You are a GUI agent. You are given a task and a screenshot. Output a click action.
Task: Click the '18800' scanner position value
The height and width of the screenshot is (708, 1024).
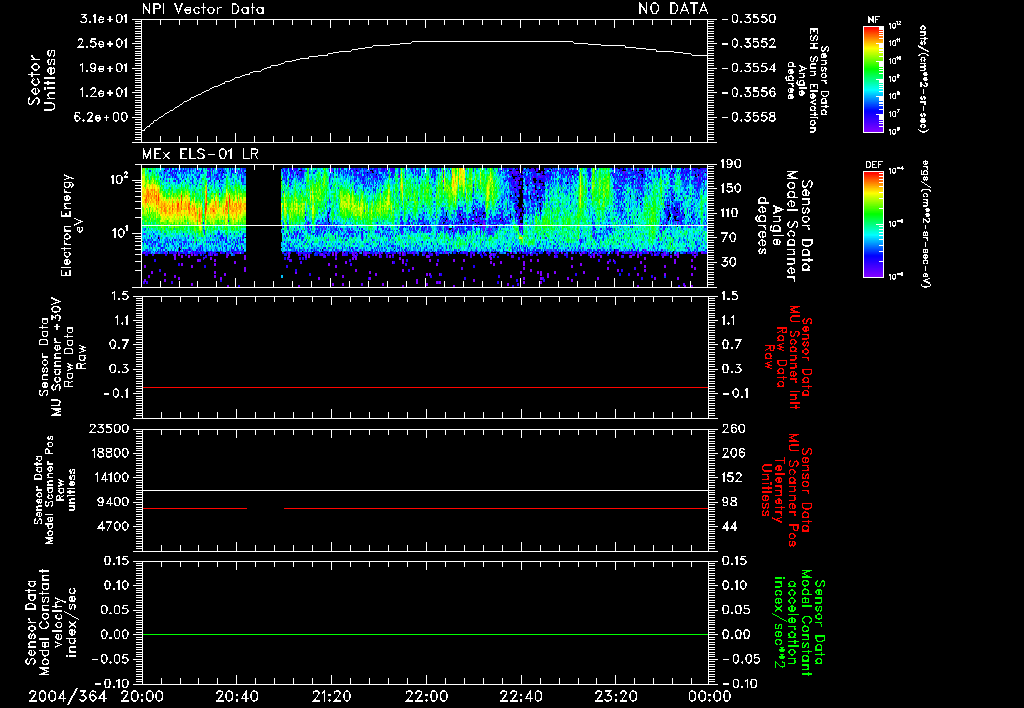click(108, 453)
